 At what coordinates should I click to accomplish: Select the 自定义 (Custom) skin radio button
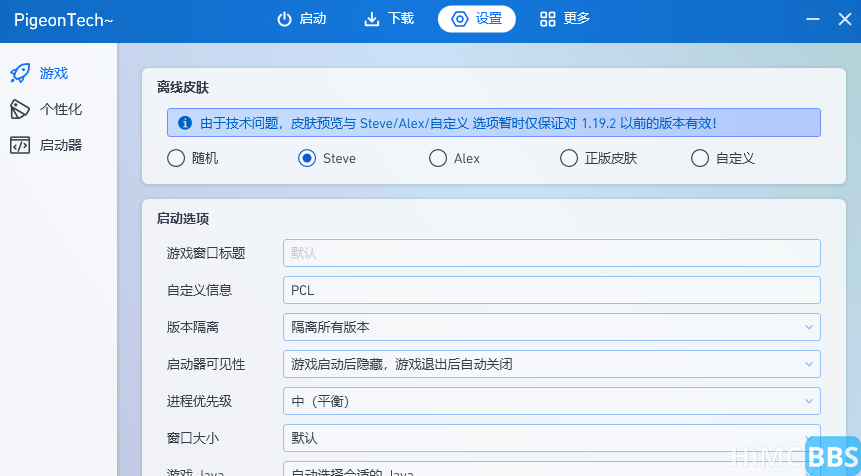[x=723, y=158]
